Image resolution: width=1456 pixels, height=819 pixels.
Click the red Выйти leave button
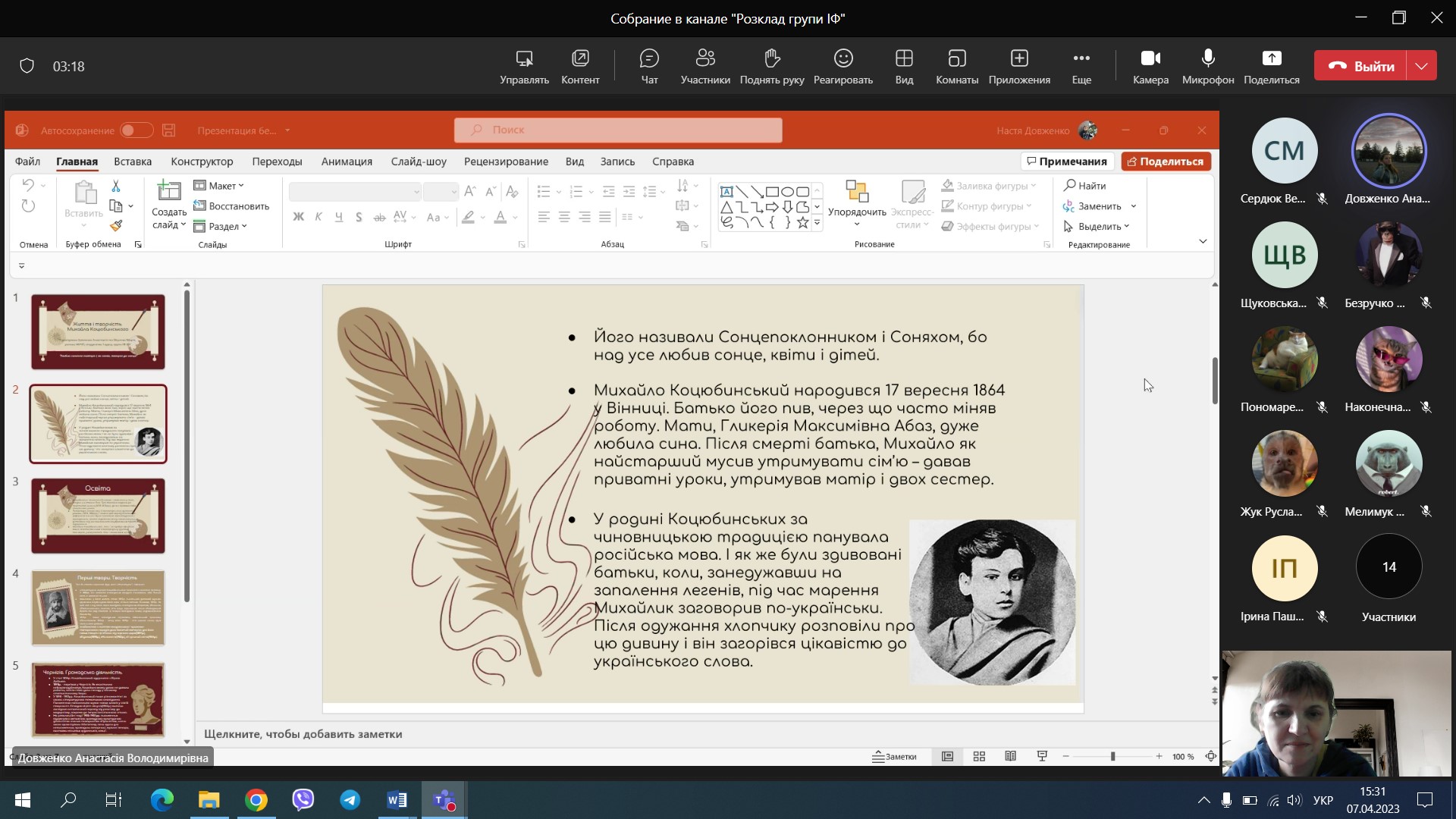tap(1361, 67)
